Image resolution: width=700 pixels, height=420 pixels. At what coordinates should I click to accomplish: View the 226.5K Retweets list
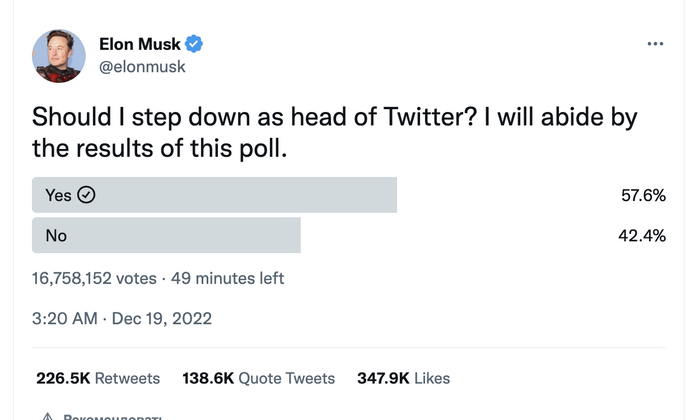(98, 379)
